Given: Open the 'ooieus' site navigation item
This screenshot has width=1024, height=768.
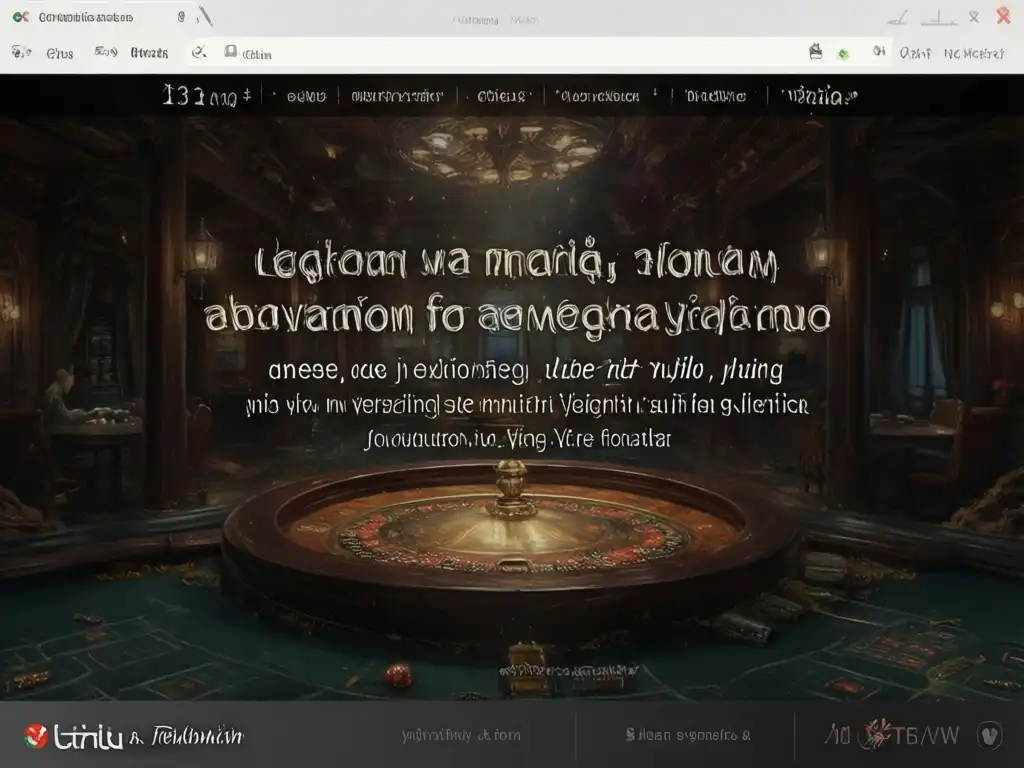Looking at the screenshot, I should [501, 97].
